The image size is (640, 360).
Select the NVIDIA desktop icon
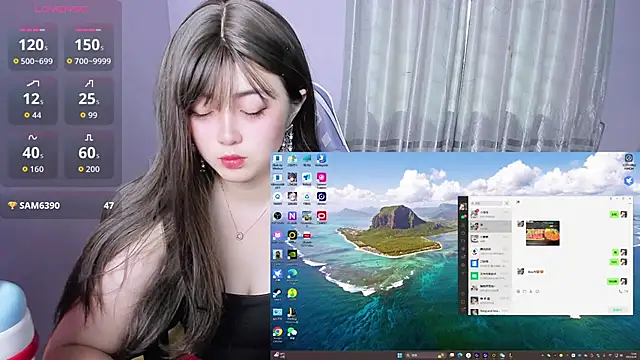point(292,255)
